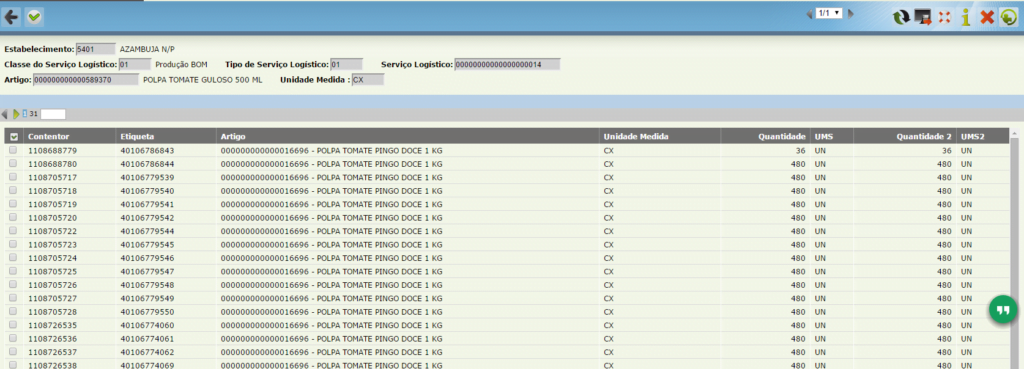The image size is (1024, 369).
Task: Click the page 1 indicator in grid pager
Action: pyautogui.click(x=25, y=114)
